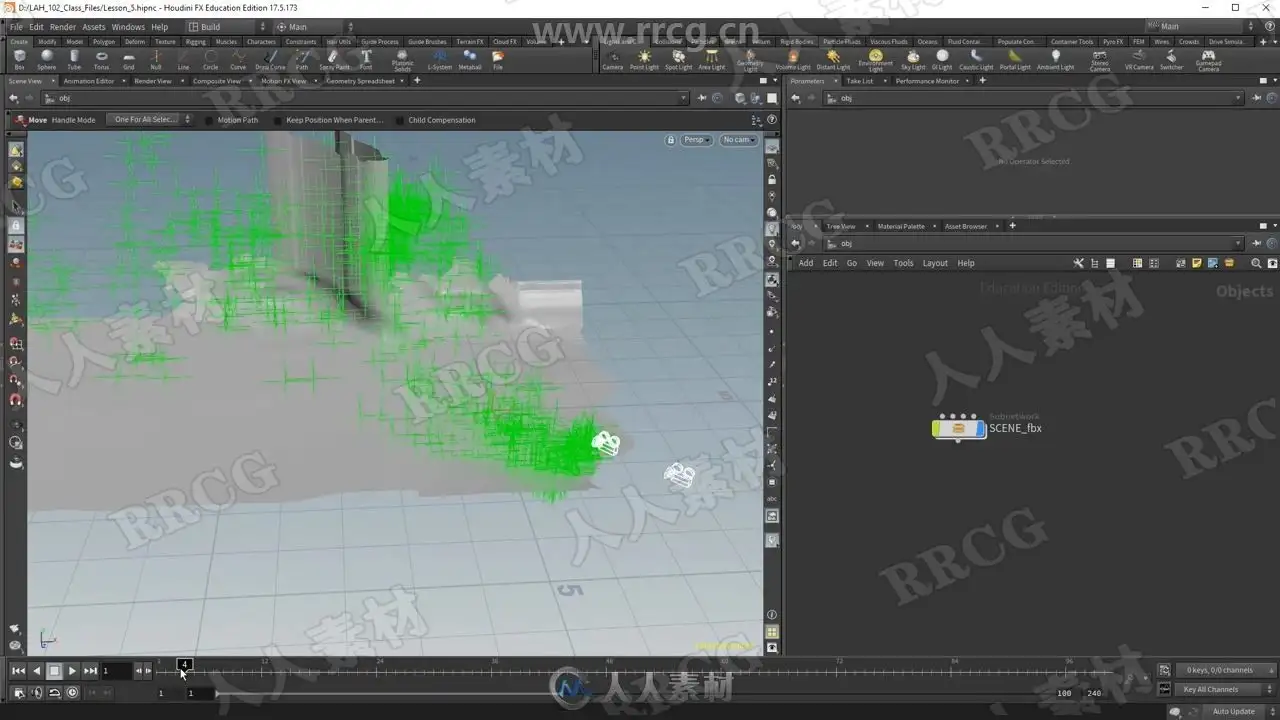Click the File shelf tool
Viewport: 1280px width, 720px height.
(498, 60)
